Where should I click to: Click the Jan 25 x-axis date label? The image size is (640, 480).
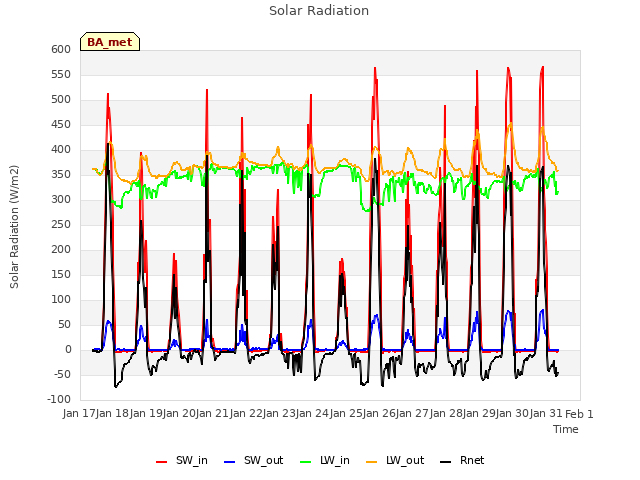pyautogui.click(x=346, y=413)
